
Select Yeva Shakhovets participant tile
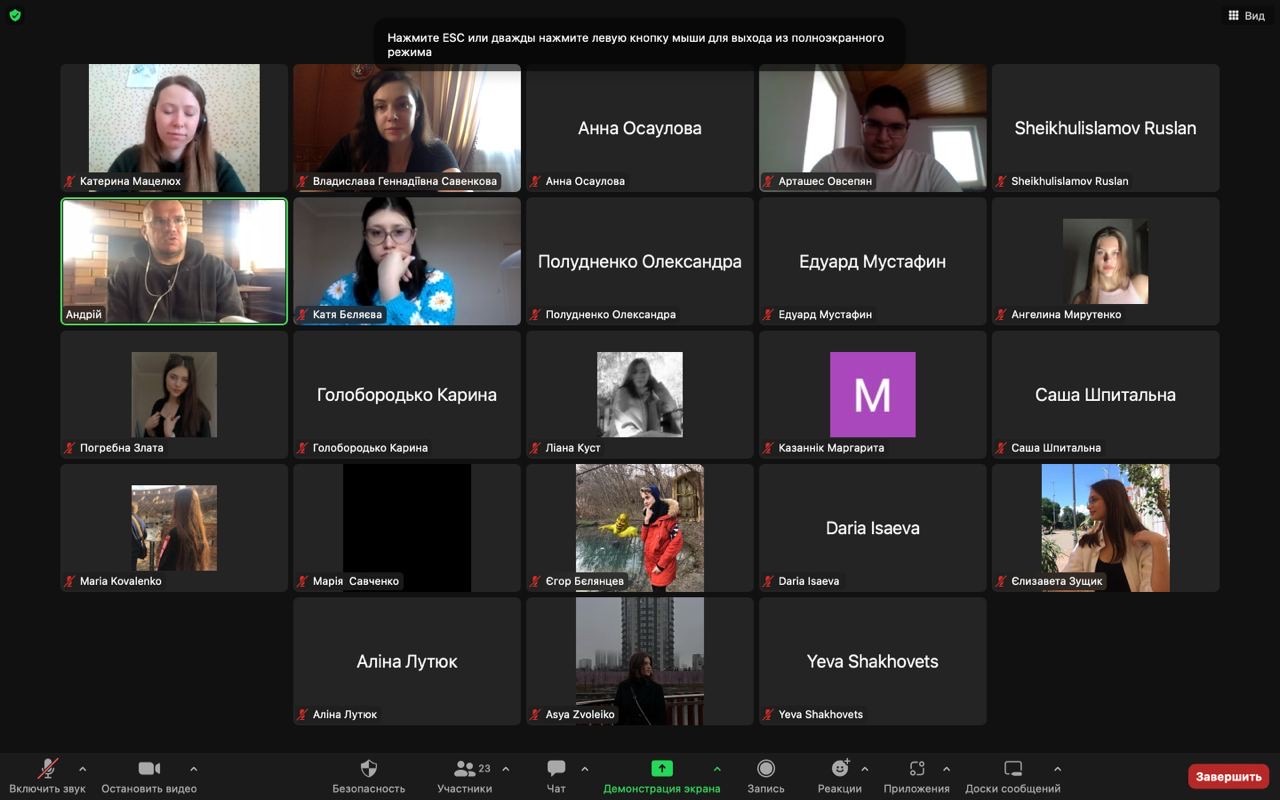click(873, 661)
